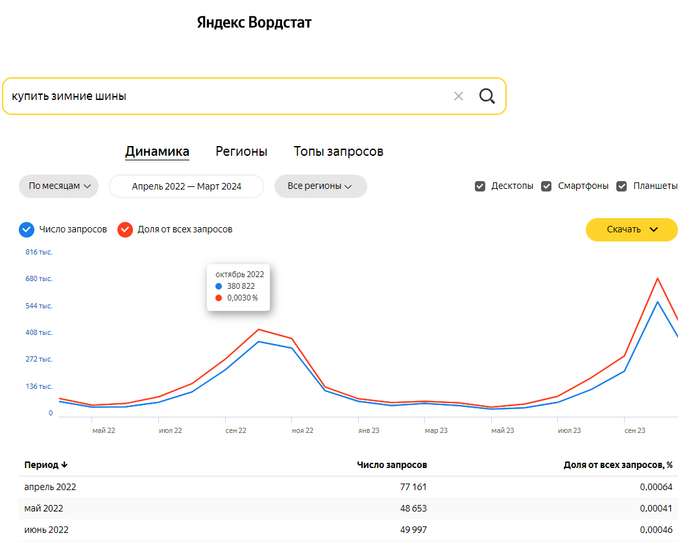Click the Число запросов column header
The height and width of the screenshot is (542, 700).
click(392, 465)
